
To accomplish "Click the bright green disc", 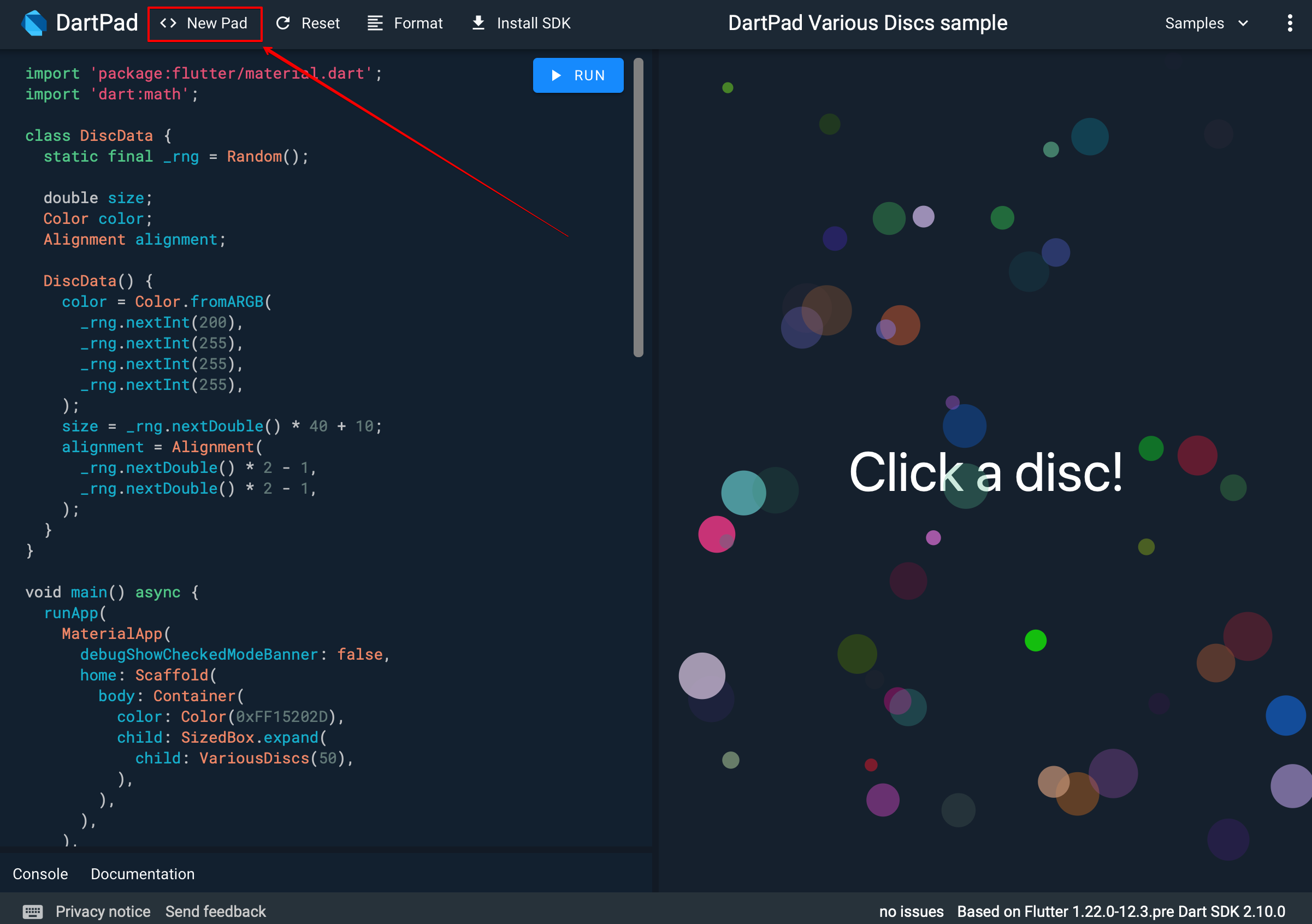I will pyautogui.click(x=1036, y=641).
